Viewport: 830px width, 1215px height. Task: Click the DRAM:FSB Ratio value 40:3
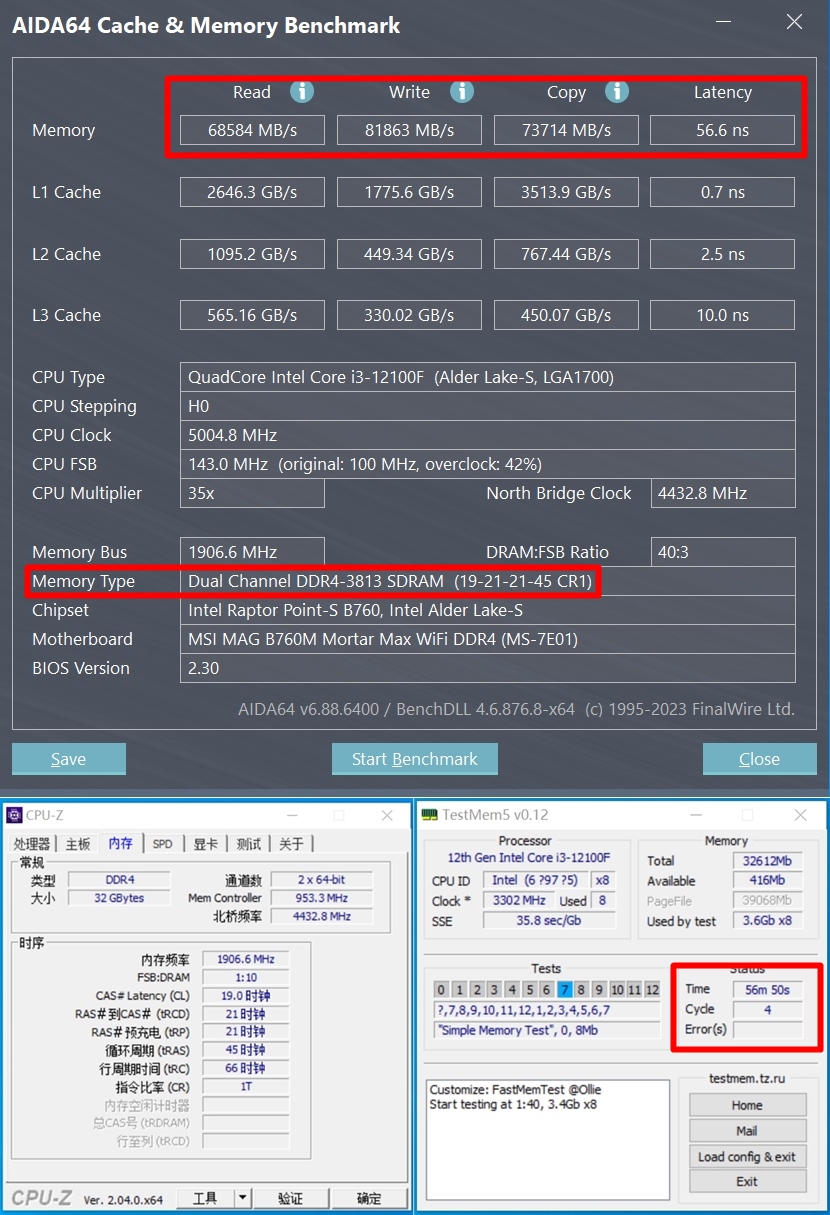[x=723, y=552]
